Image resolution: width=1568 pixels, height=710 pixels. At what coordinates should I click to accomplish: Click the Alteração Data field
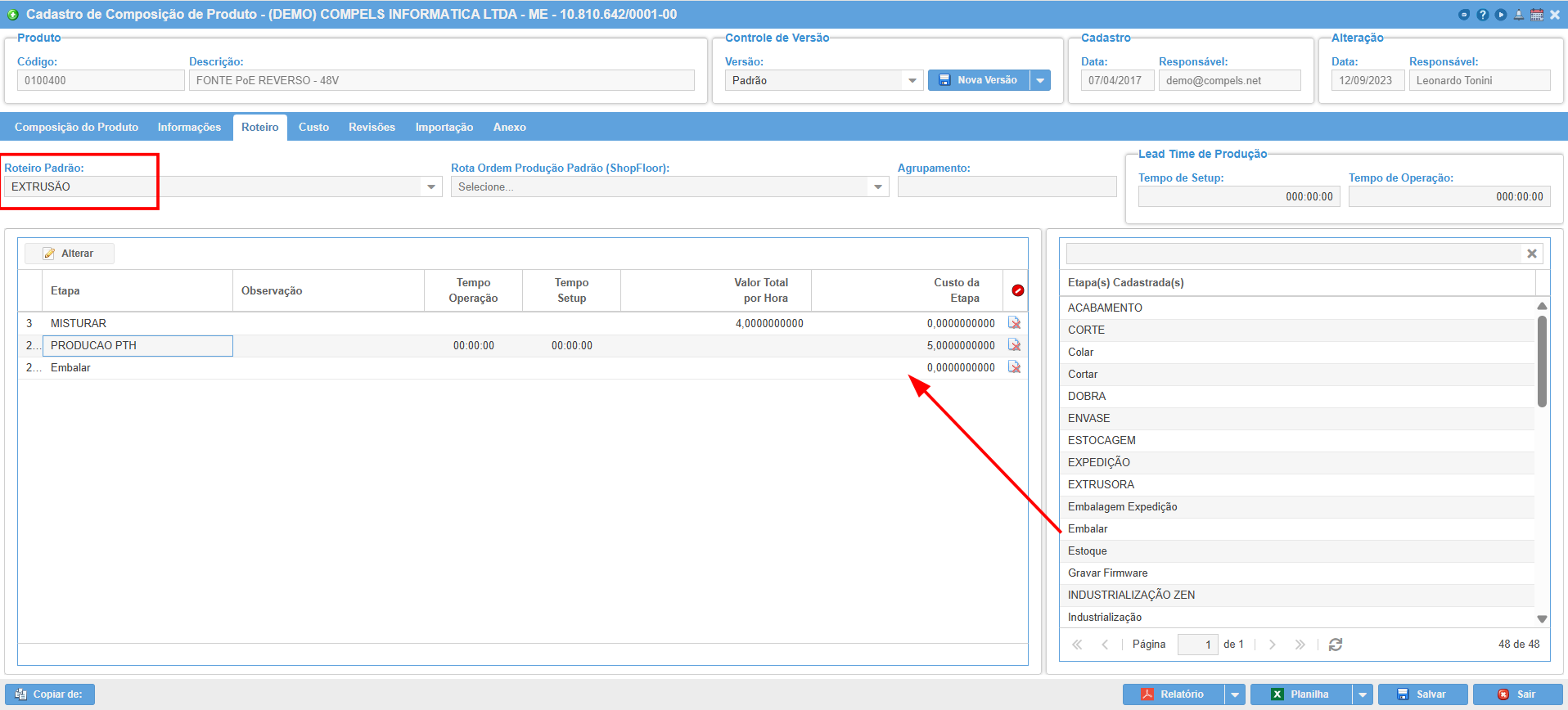tap(1367, 80)
